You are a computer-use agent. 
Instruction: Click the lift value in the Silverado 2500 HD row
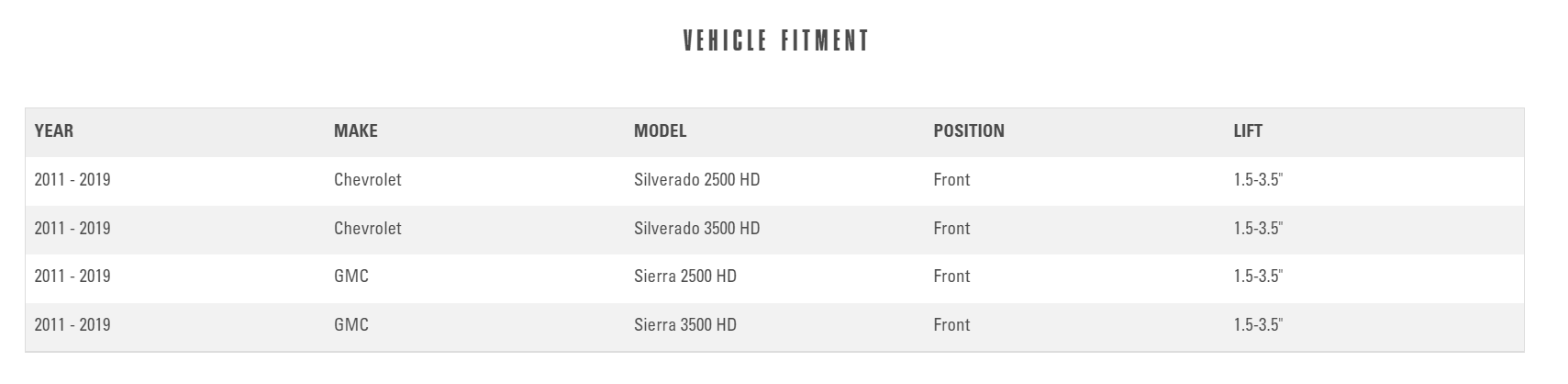1258,180
